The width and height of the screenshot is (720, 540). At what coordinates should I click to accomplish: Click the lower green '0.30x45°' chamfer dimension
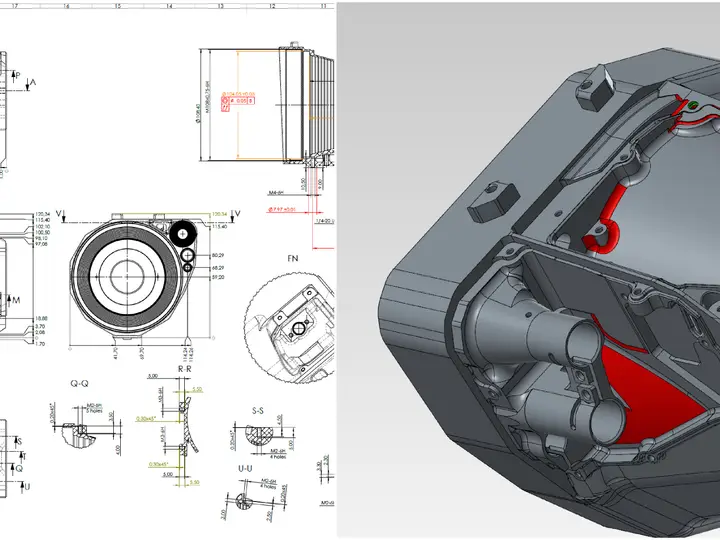[x=158, y=465]
